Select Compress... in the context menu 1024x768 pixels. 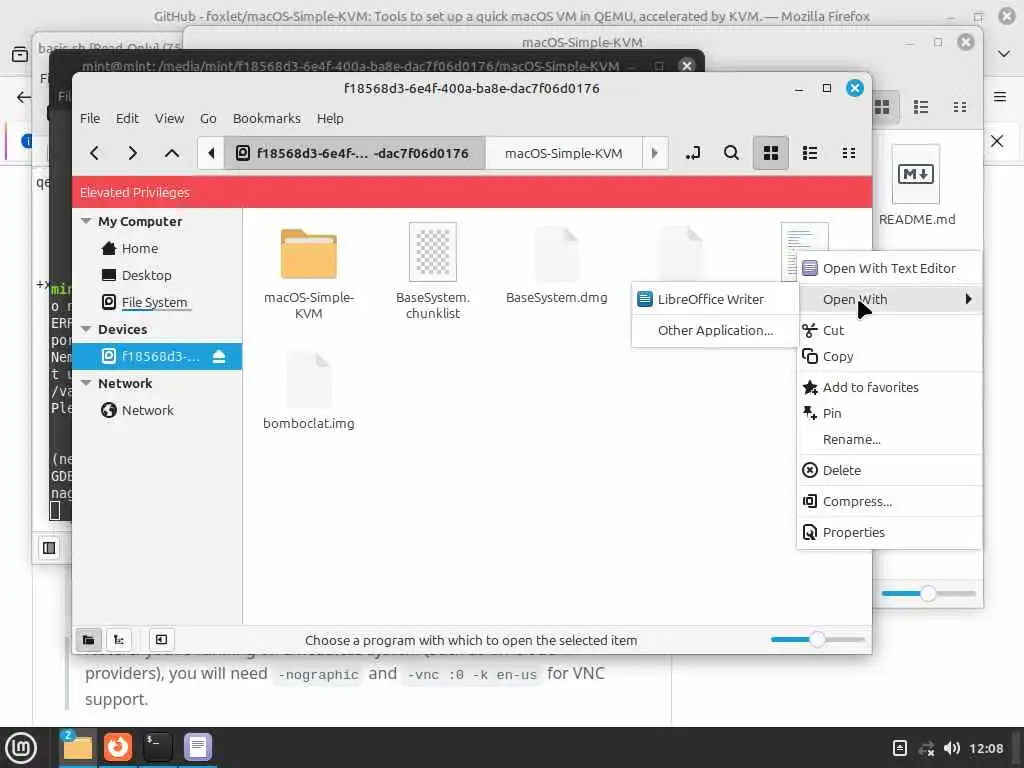889,501
